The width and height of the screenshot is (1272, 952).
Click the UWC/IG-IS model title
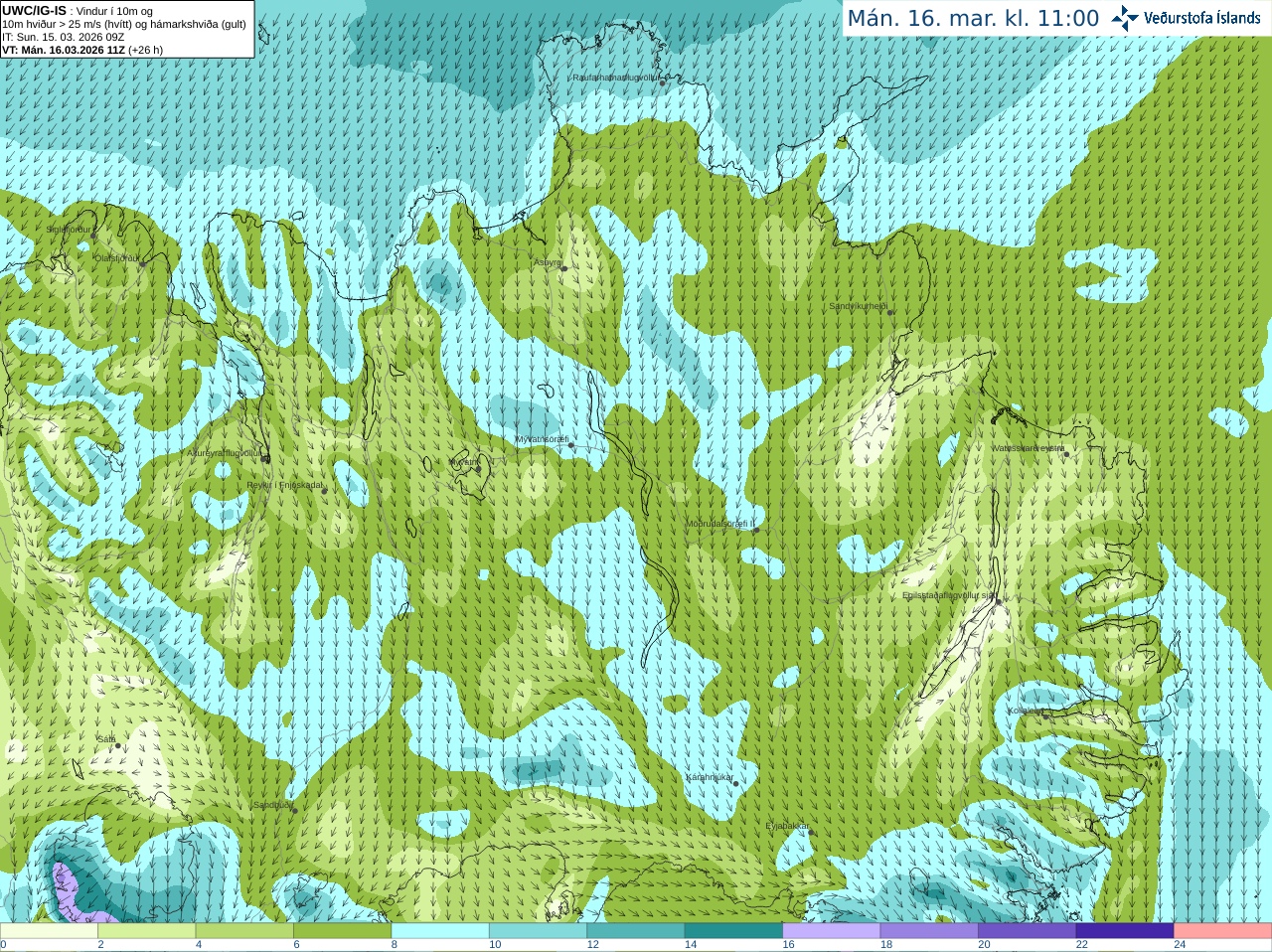click(x=34, y=10)
